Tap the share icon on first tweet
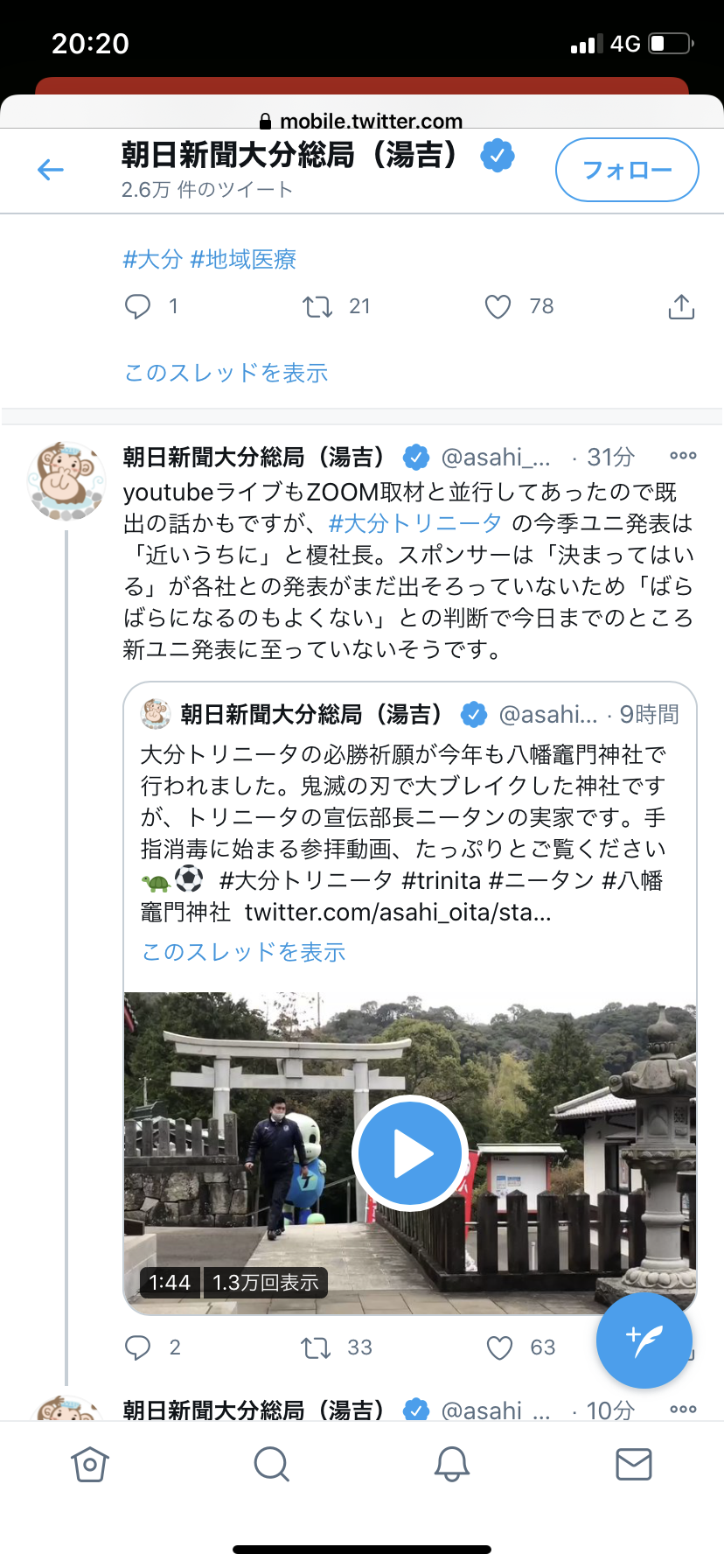724x1568 pixels. [681, 306]
